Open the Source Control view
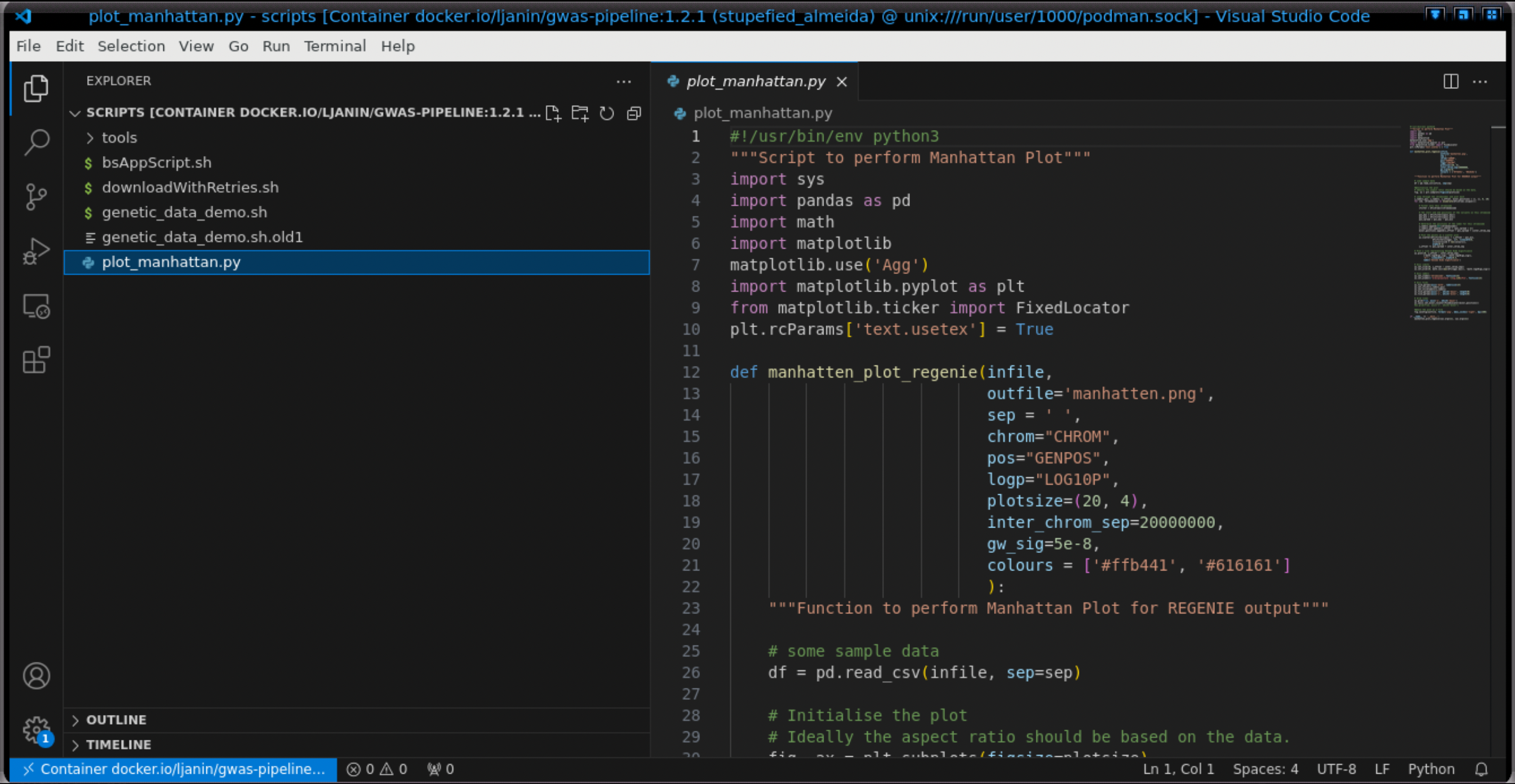Viewport: 1515px width, 784px height. (36, 197)
